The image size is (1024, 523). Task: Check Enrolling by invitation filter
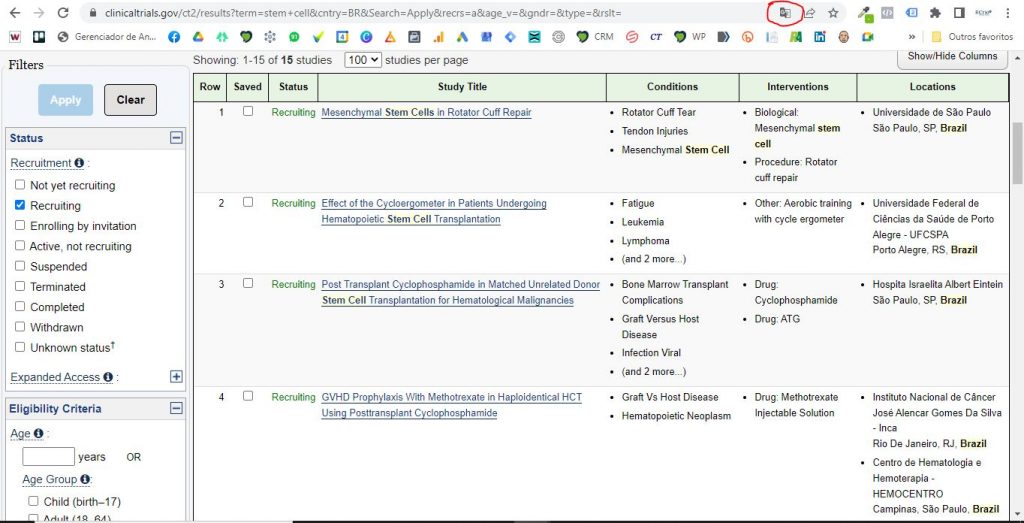point(20,225)
